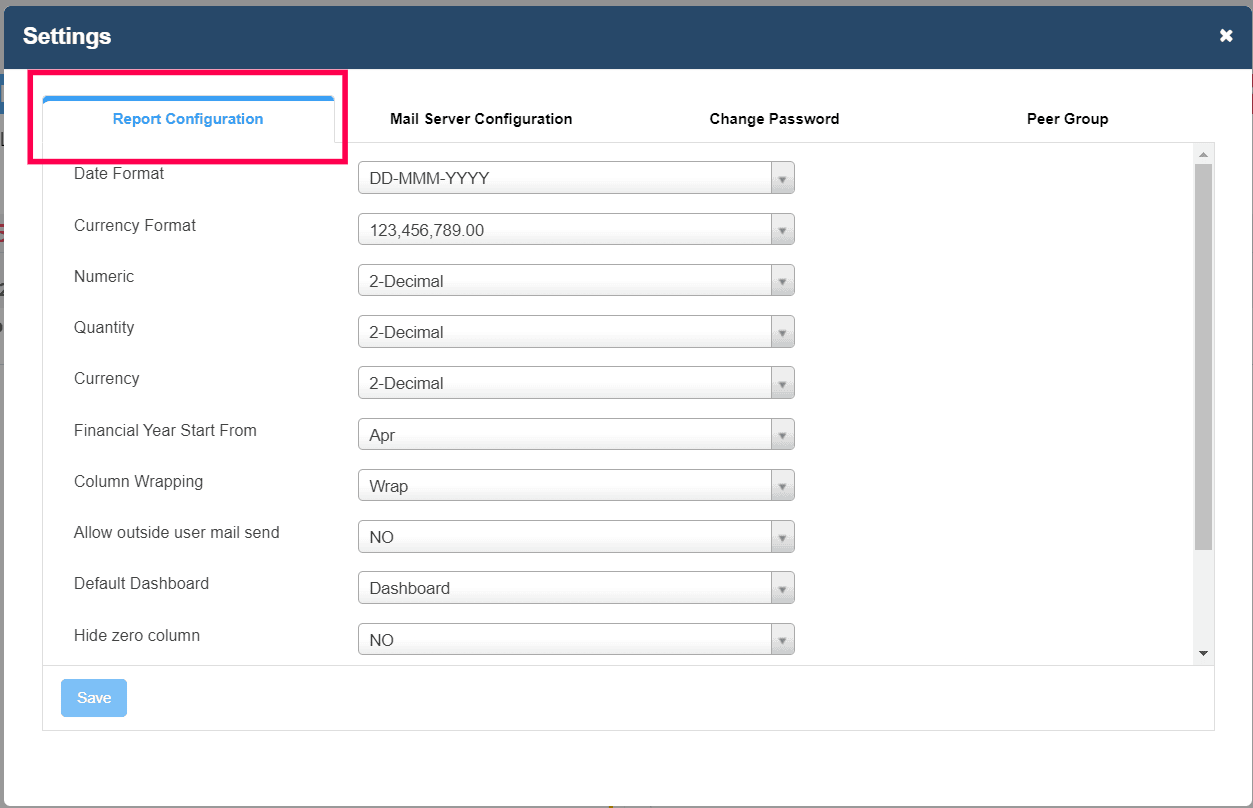Choose a Numeric decimal option
1253x808 pixels.
click(576, 281)
